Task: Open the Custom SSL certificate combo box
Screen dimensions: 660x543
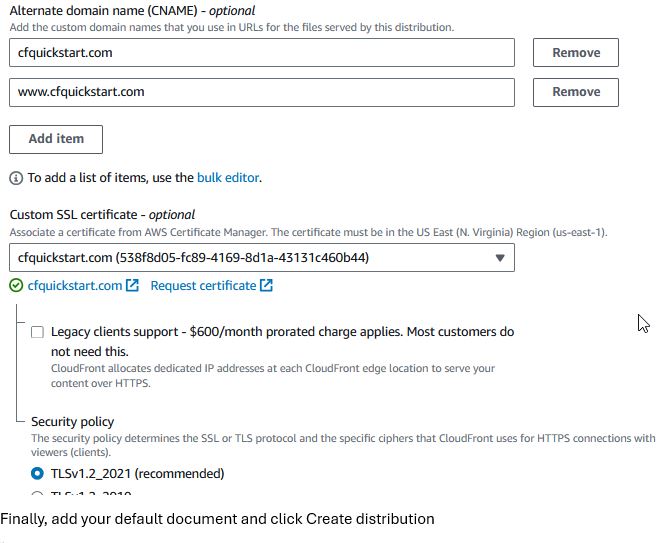Action: [x=262, y=258]
